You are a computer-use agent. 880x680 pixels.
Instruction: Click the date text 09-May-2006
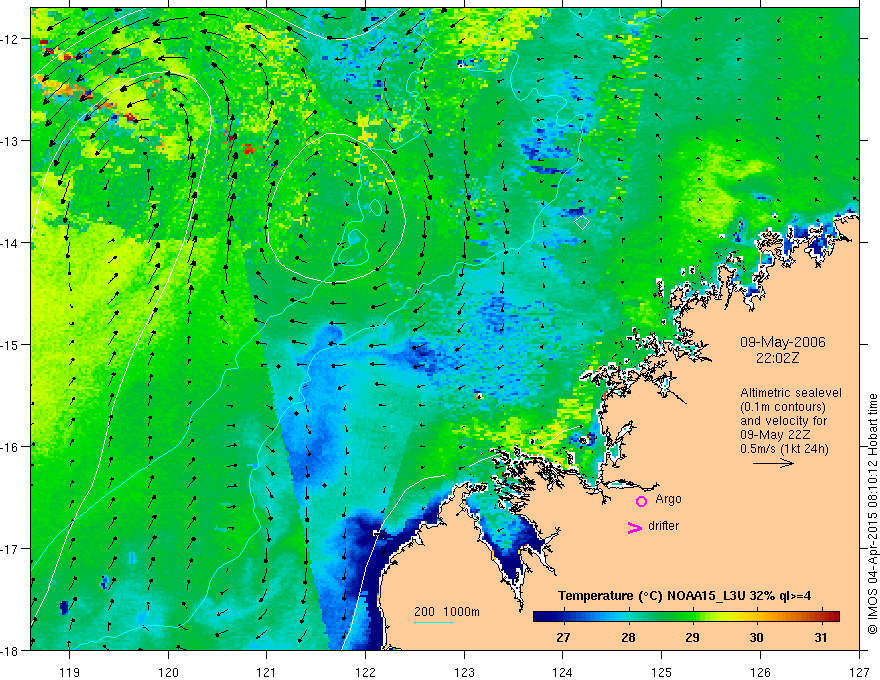click(782, 342)
